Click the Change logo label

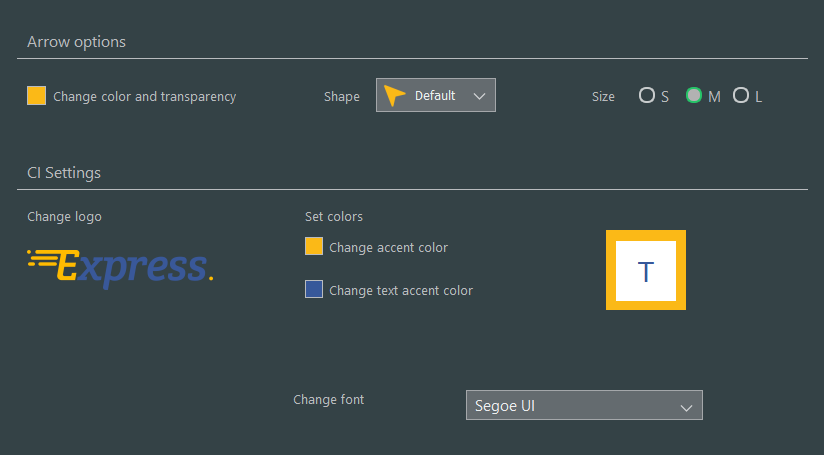click(64, 216)
